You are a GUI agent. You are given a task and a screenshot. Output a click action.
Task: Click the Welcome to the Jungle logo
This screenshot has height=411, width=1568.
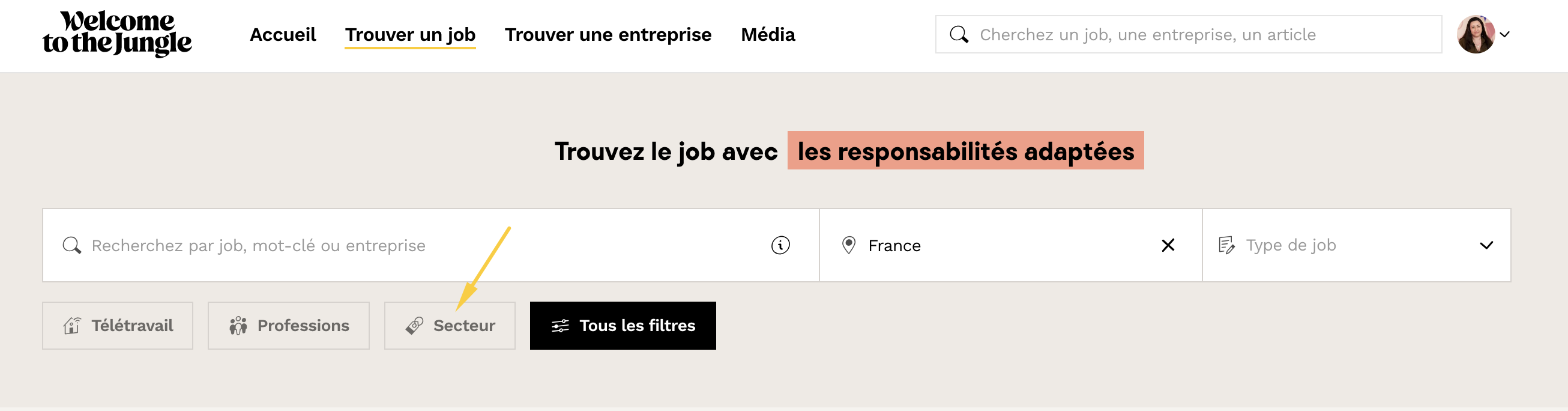tap(117, 34)
